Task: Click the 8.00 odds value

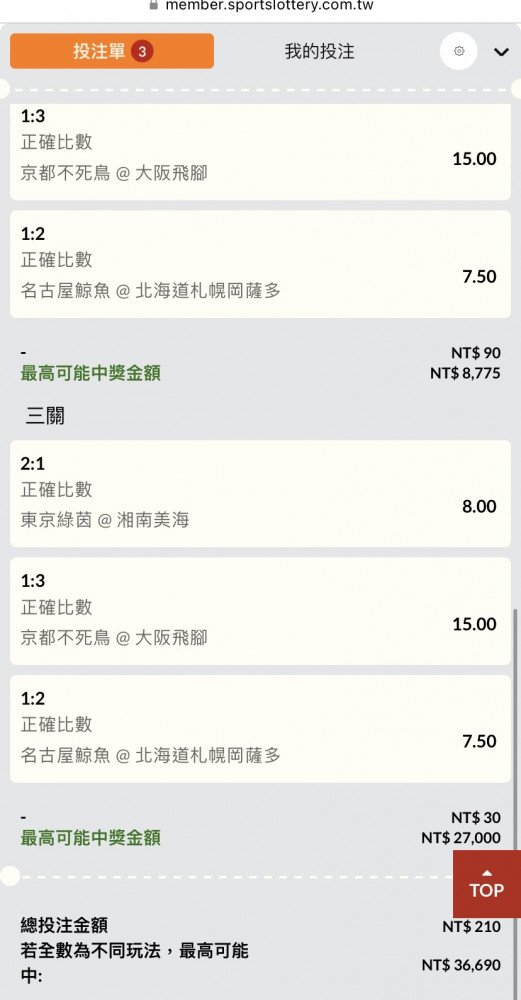Action: tap(479, 506)
